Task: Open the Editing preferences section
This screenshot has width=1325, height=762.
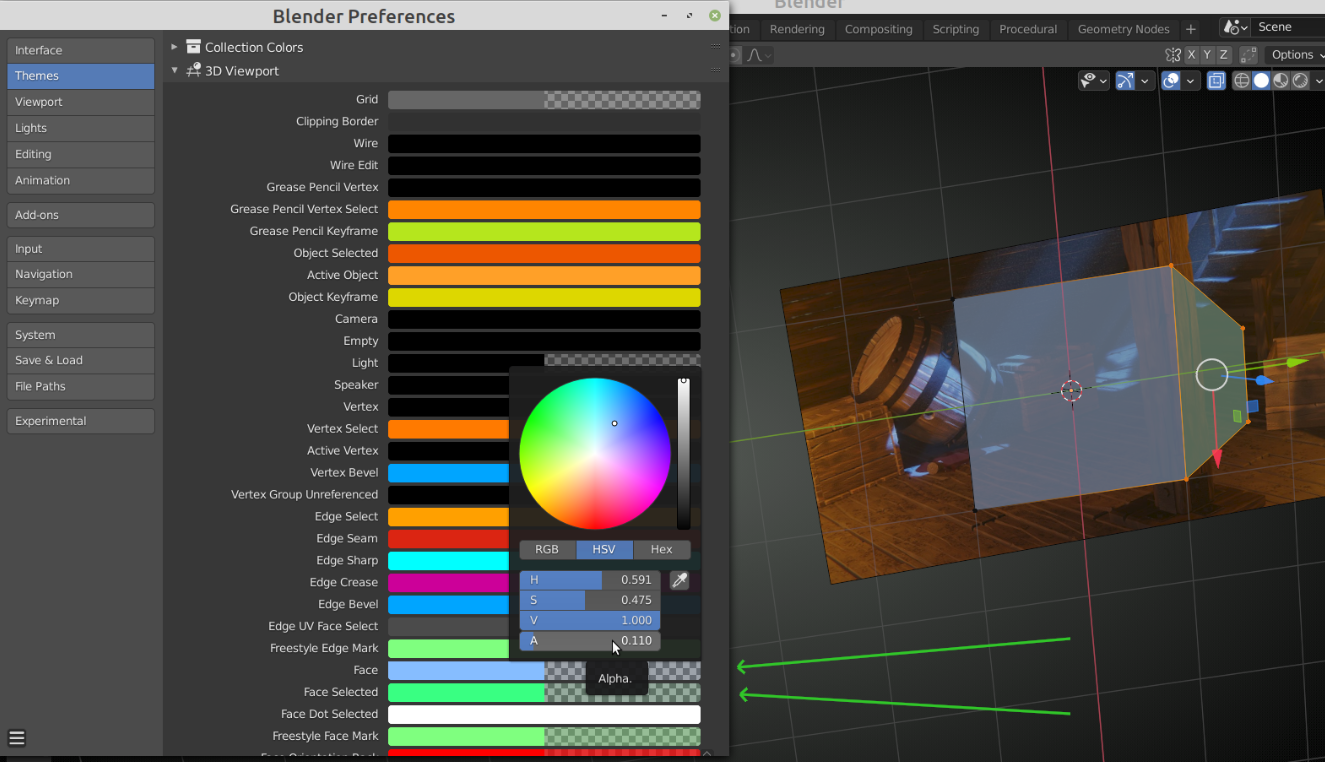Action: click(x=81, y=154)
